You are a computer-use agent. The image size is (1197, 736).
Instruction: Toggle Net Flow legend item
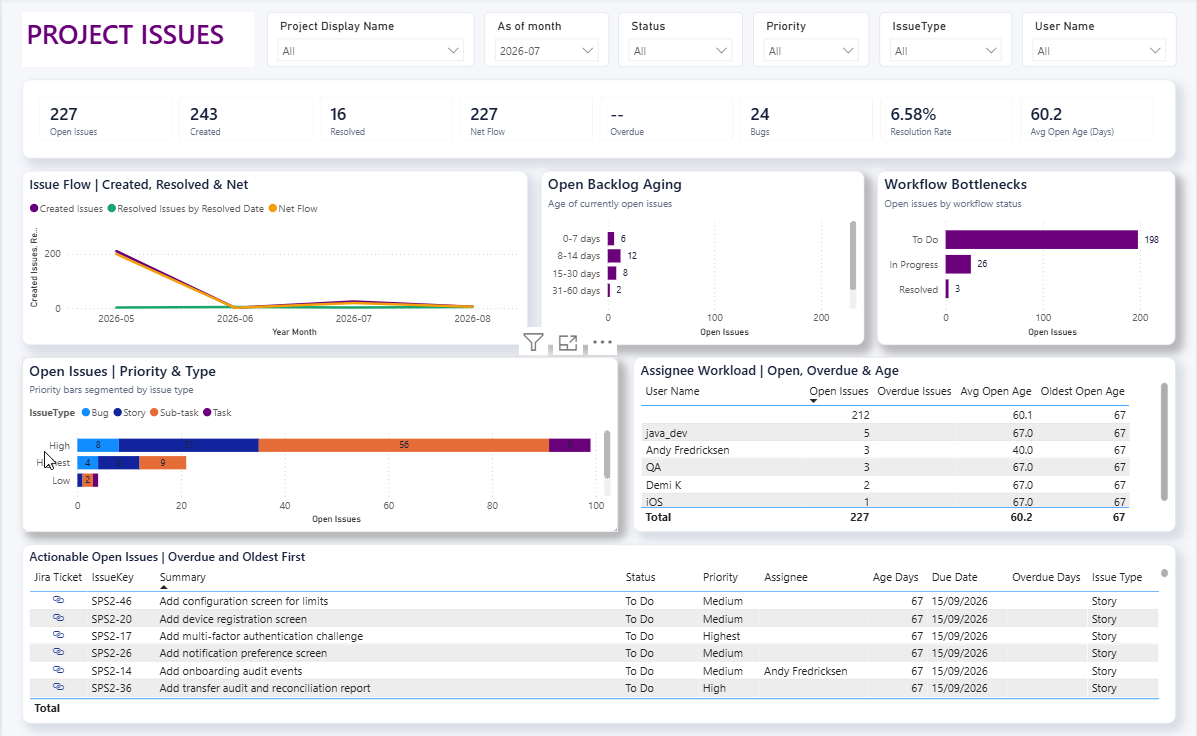click(293, 208)
